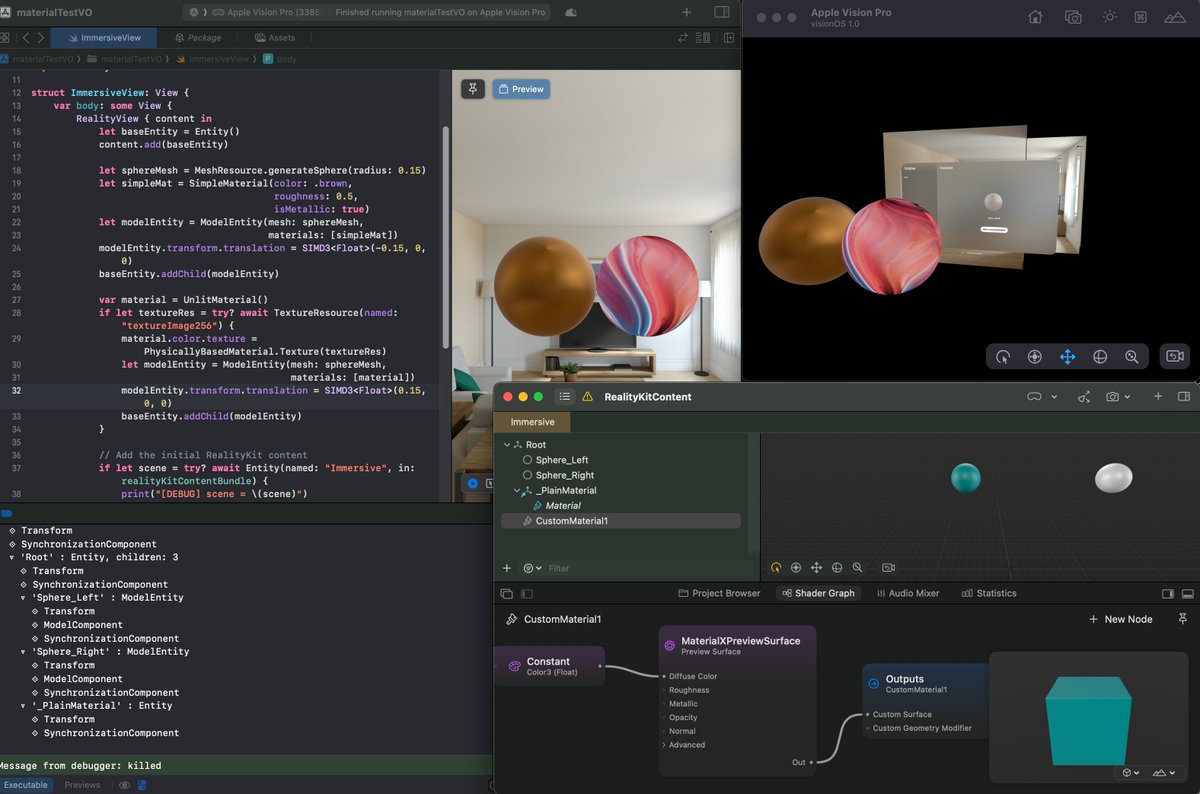The image size is (1200, 794).
Task: Pin the Xcode preview canvas
Action: [473, 89]
